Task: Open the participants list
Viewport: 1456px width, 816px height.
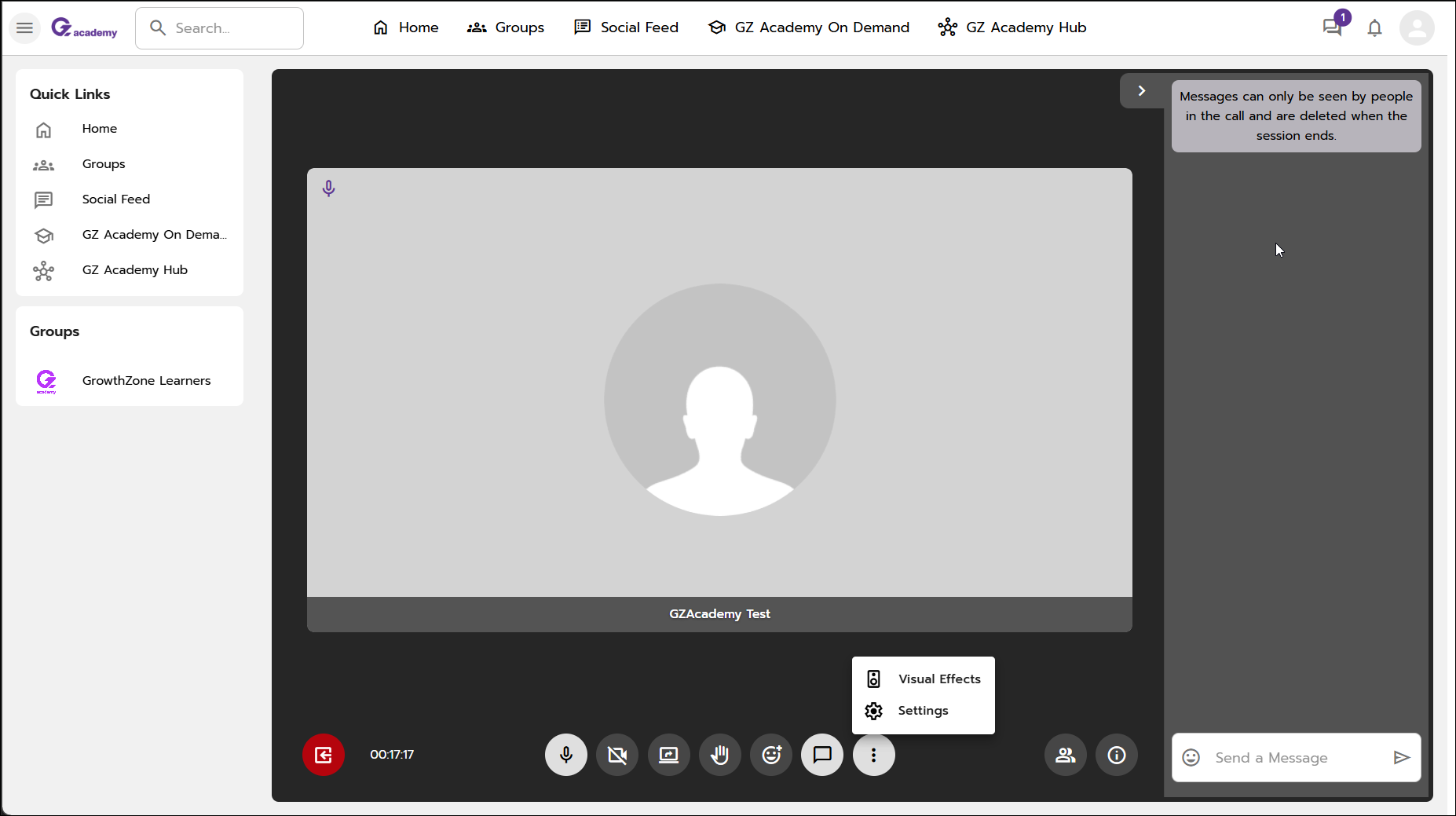Action: [1066, 755]
